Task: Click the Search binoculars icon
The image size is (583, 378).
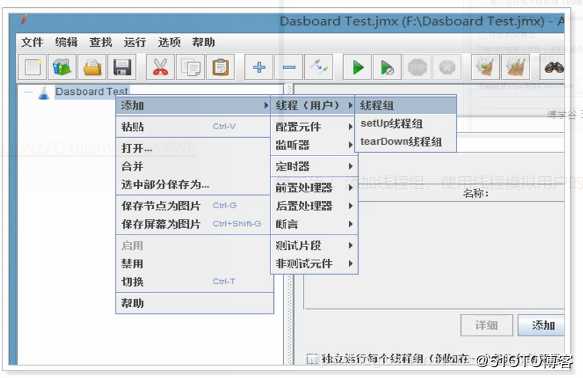Action: coord(553,67)
